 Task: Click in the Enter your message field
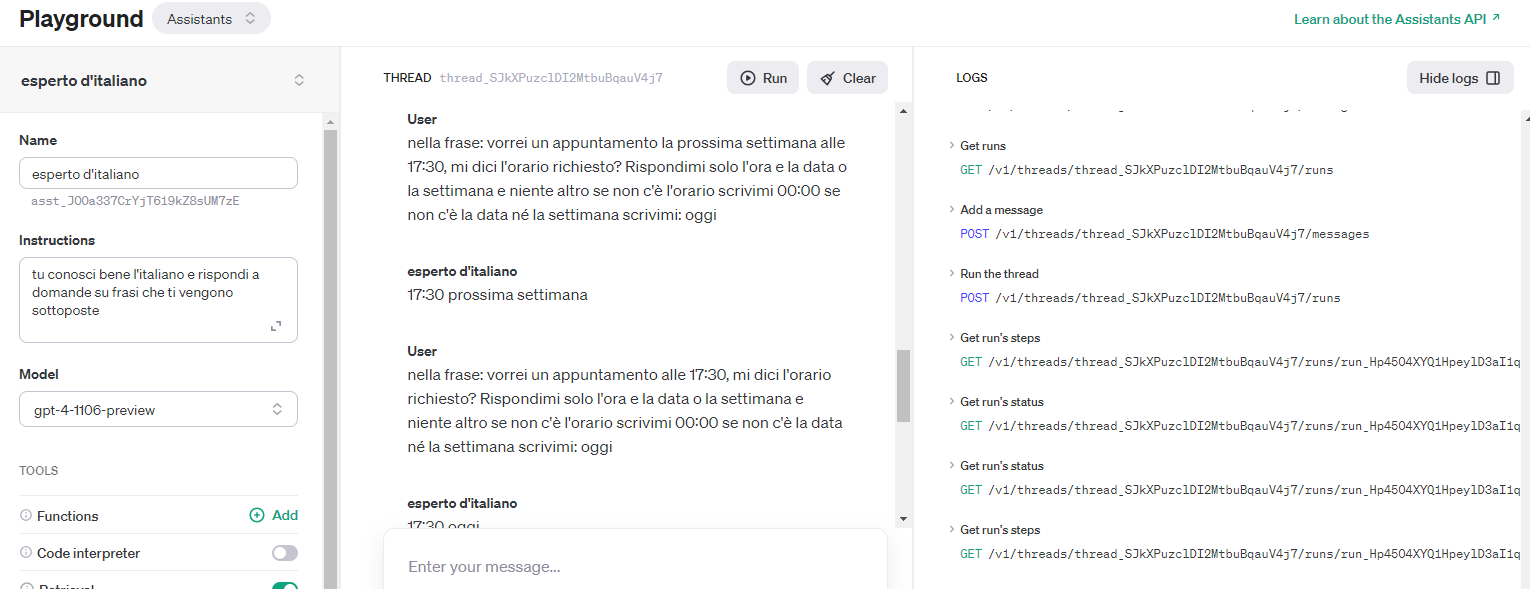[634, 566]
